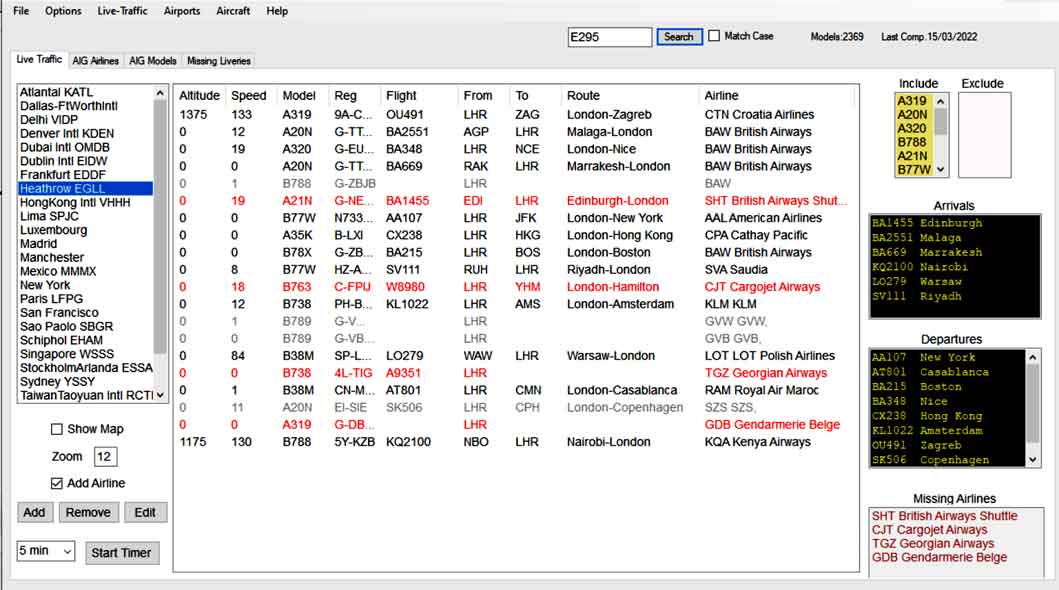Open the Aircraft menu
The height and width of the screenshot is (590, 1059).
click(233, 11)
